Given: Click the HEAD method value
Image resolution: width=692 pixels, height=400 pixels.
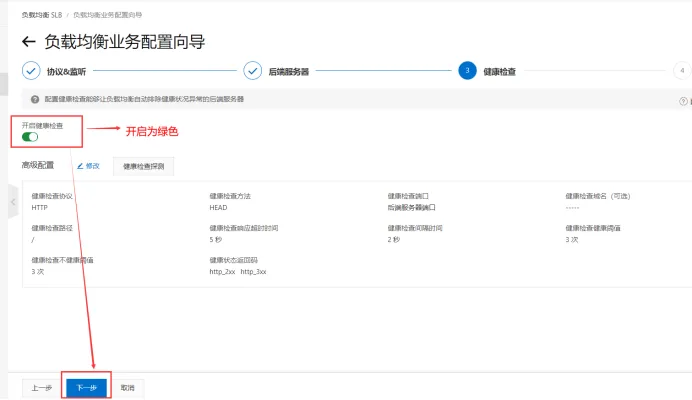Looking at the screenshot, I should pyautogui.click(x=218, y=208).
